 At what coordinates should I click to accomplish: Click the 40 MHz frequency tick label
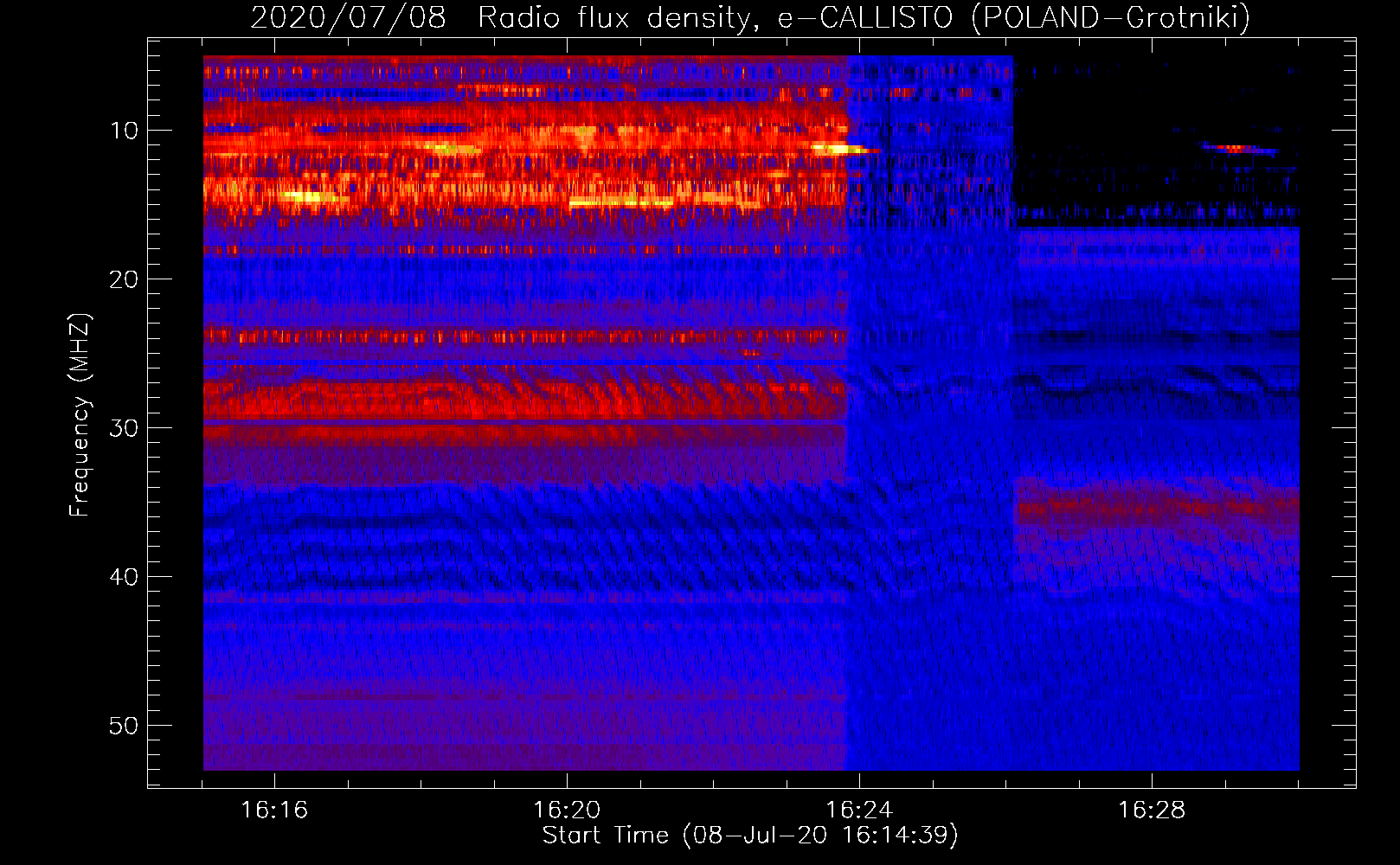coord(124,577)
